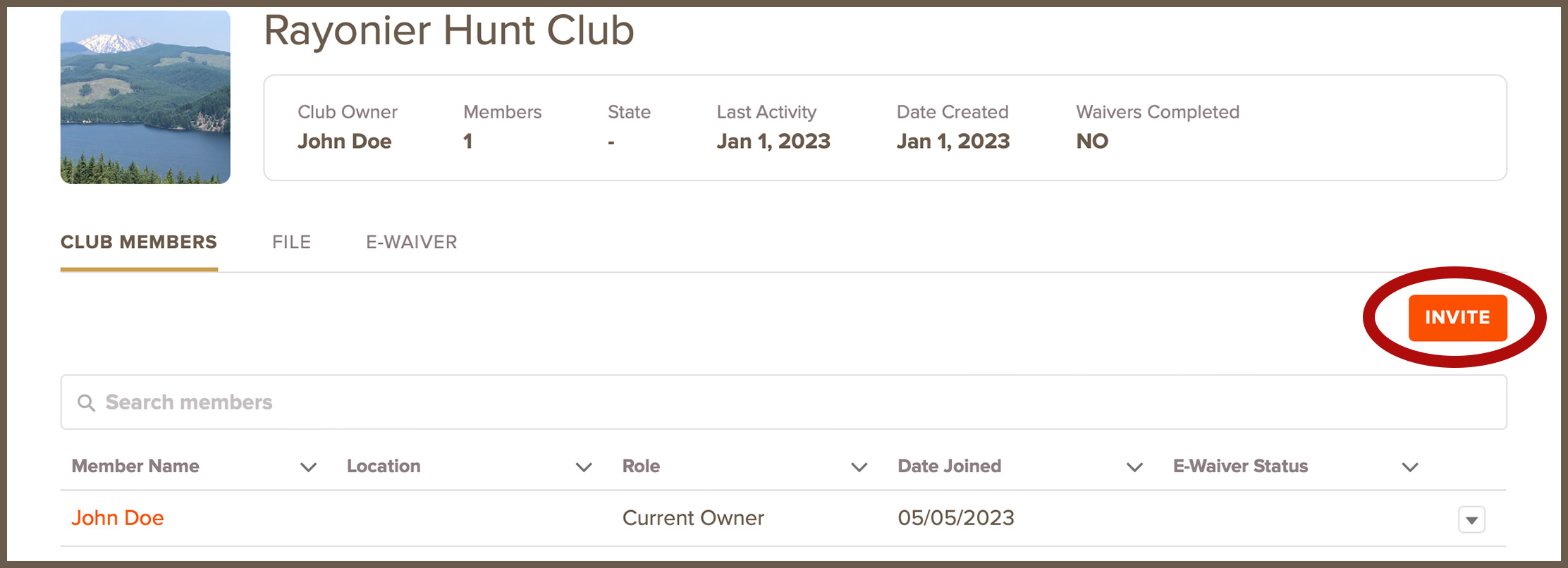
Task: Click the club owner name John Doe
Action: (x=345, y=141)
